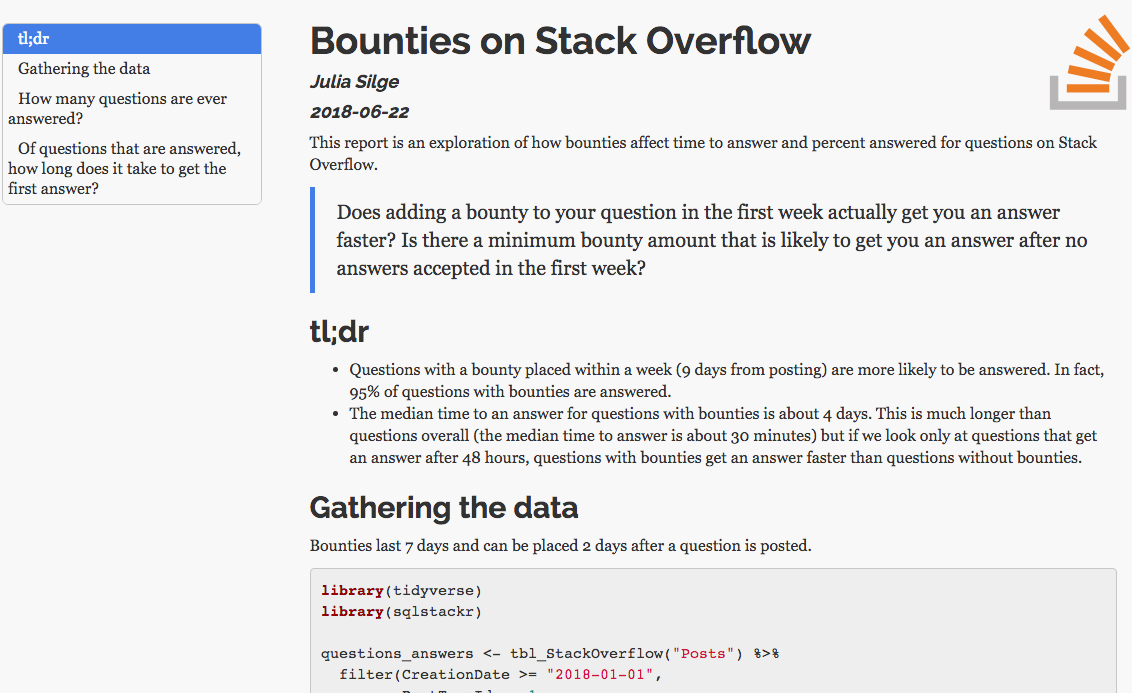The height and width of the screenshot is (693, 1132).
Task: Click the Stack Overflow logo icon
Action: pos(1087,60)
